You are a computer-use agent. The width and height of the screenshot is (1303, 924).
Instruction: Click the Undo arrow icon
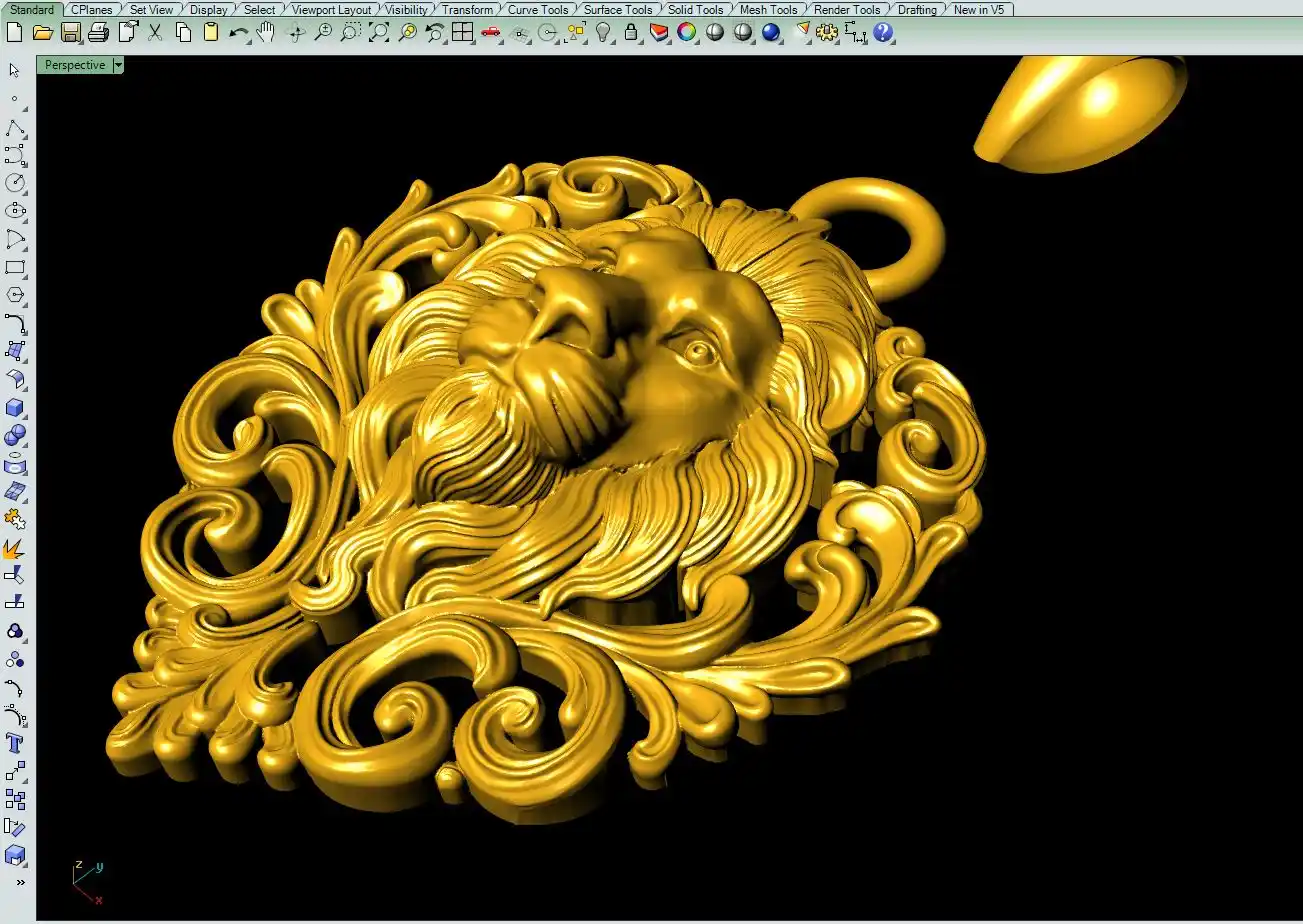coord(238,32)
